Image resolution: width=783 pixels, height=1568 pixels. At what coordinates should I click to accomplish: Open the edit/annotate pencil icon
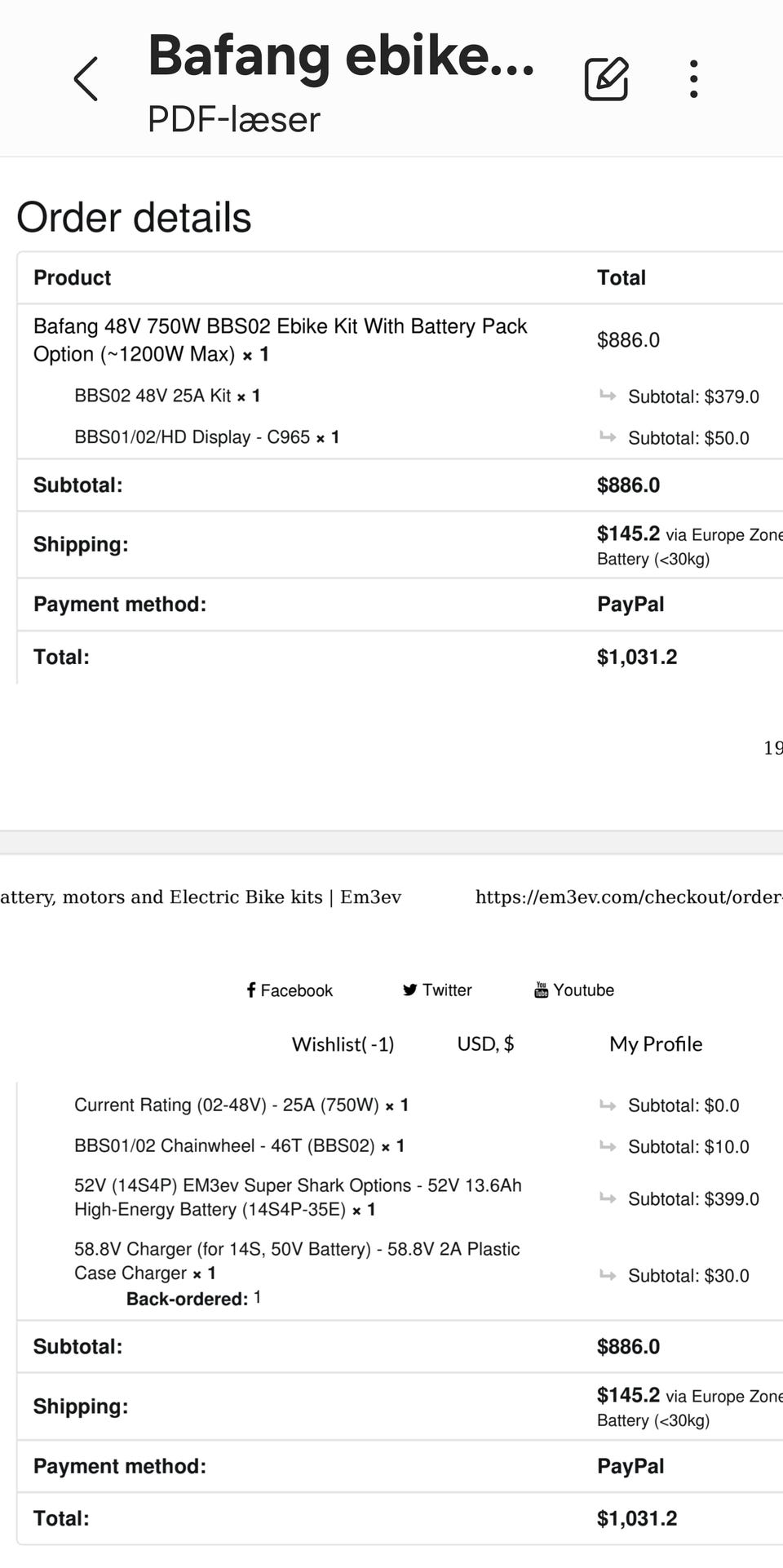click(x=607, y=79)
